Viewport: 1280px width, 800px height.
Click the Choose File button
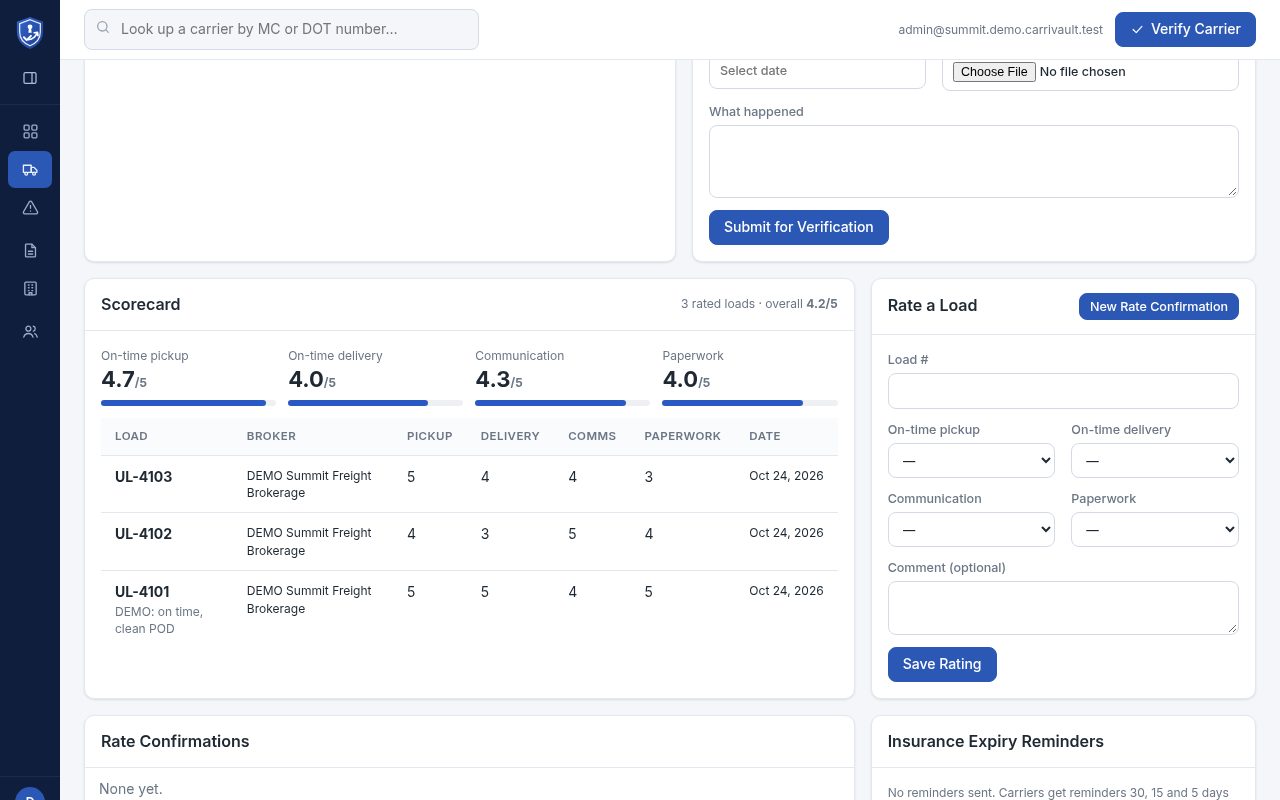click(994, 72)
